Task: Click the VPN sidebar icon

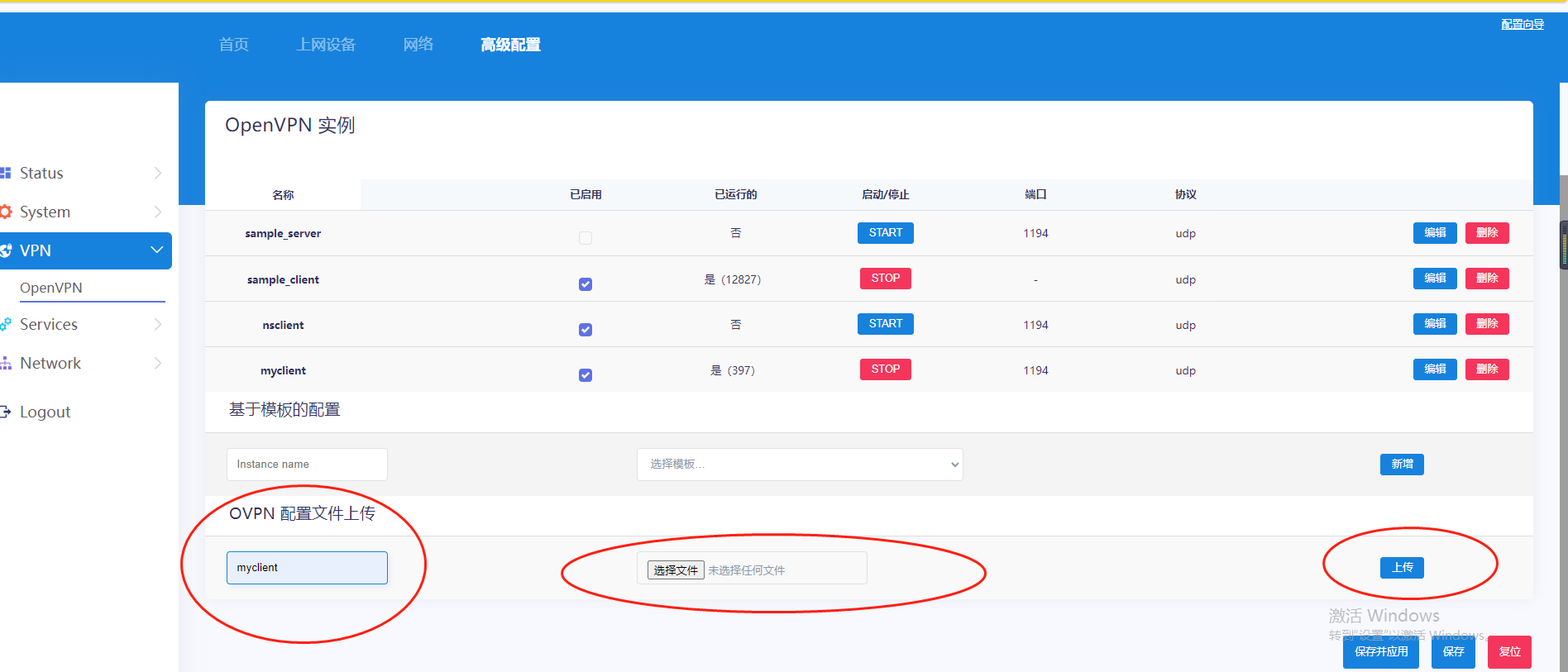Action: tap(6, 250)
